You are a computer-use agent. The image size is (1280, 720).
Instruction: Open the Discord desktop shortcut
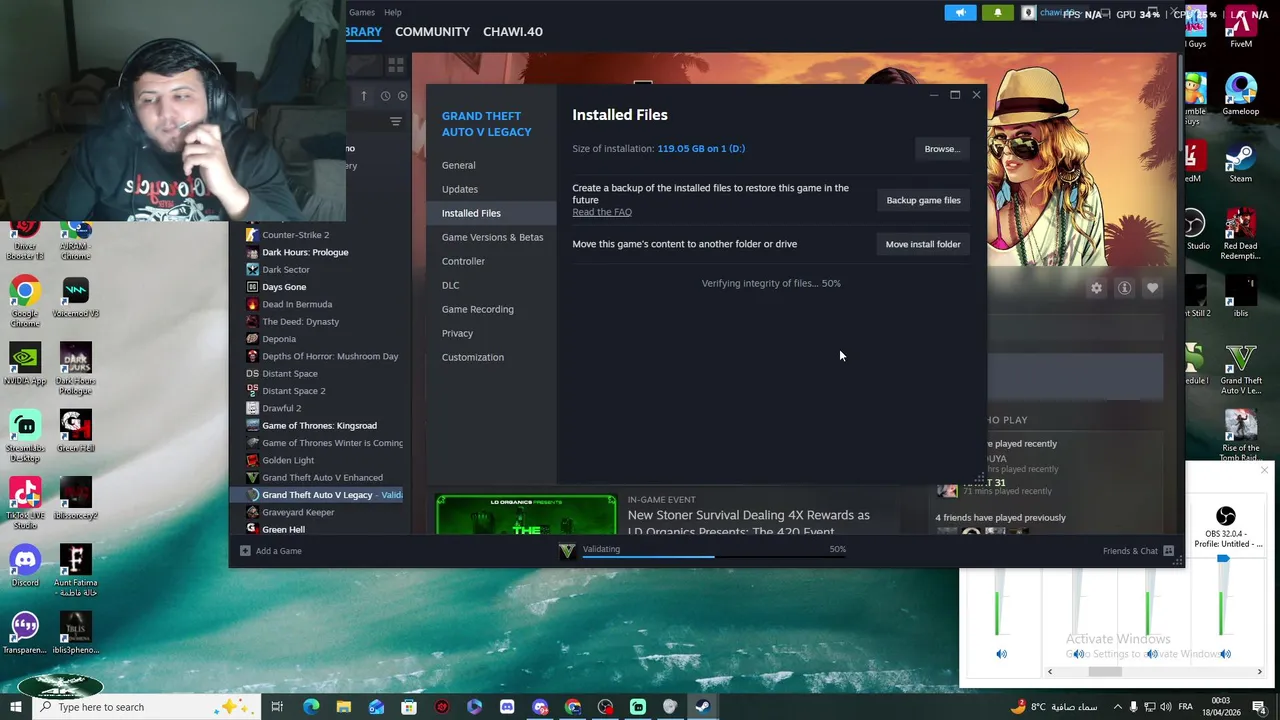[x=25, y=567]
